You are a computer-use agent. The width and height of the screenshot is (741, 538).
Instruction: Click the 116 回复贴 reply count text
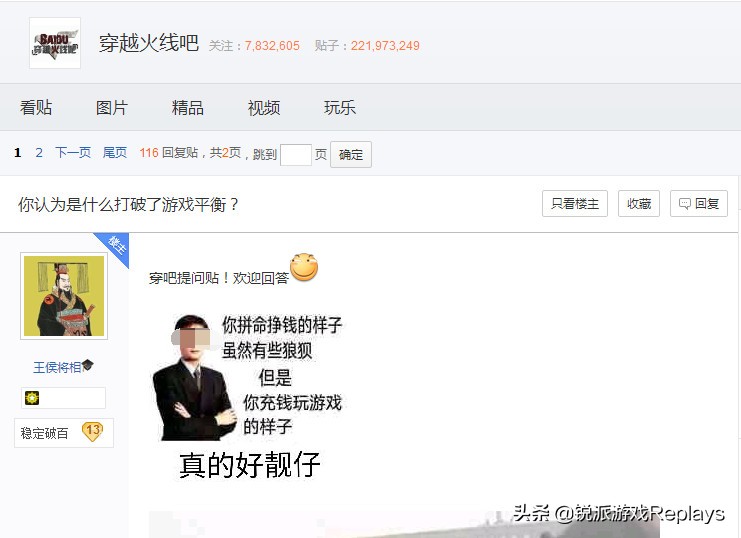click(x=168, y=153)
